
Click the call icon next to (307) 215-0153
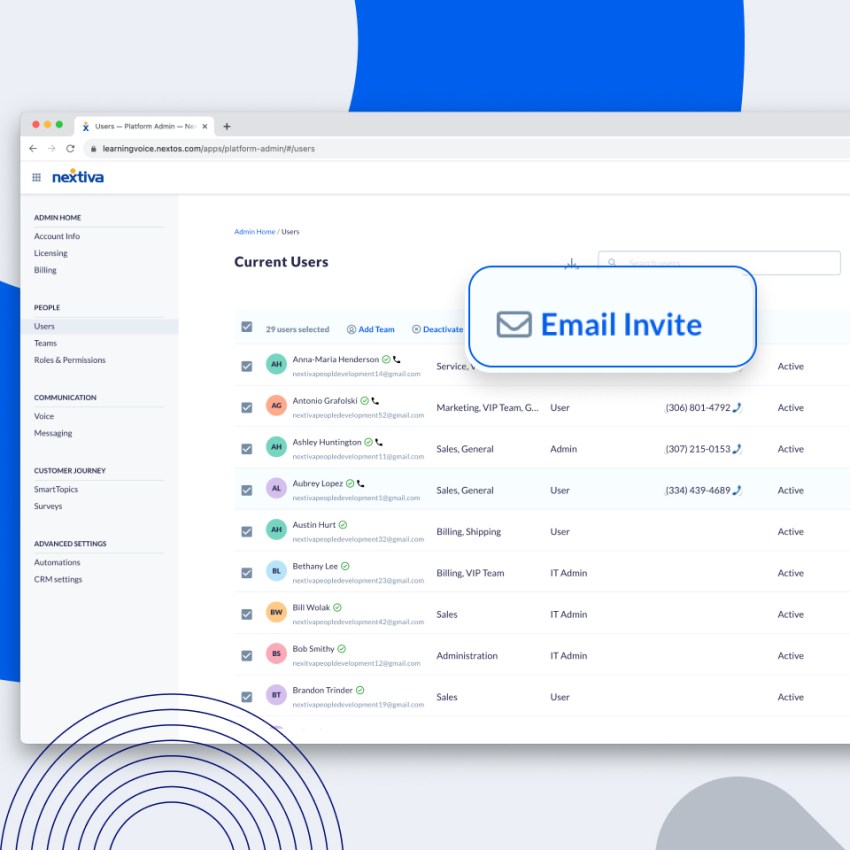[x=737, y=449]
